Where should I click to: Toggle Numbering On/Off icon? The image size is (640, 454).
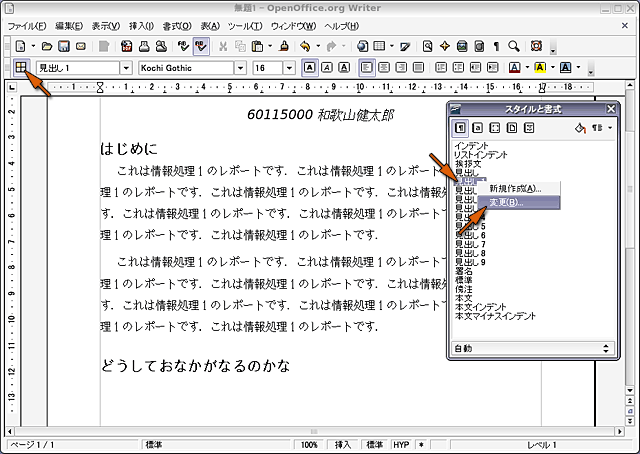coord(441,67)
